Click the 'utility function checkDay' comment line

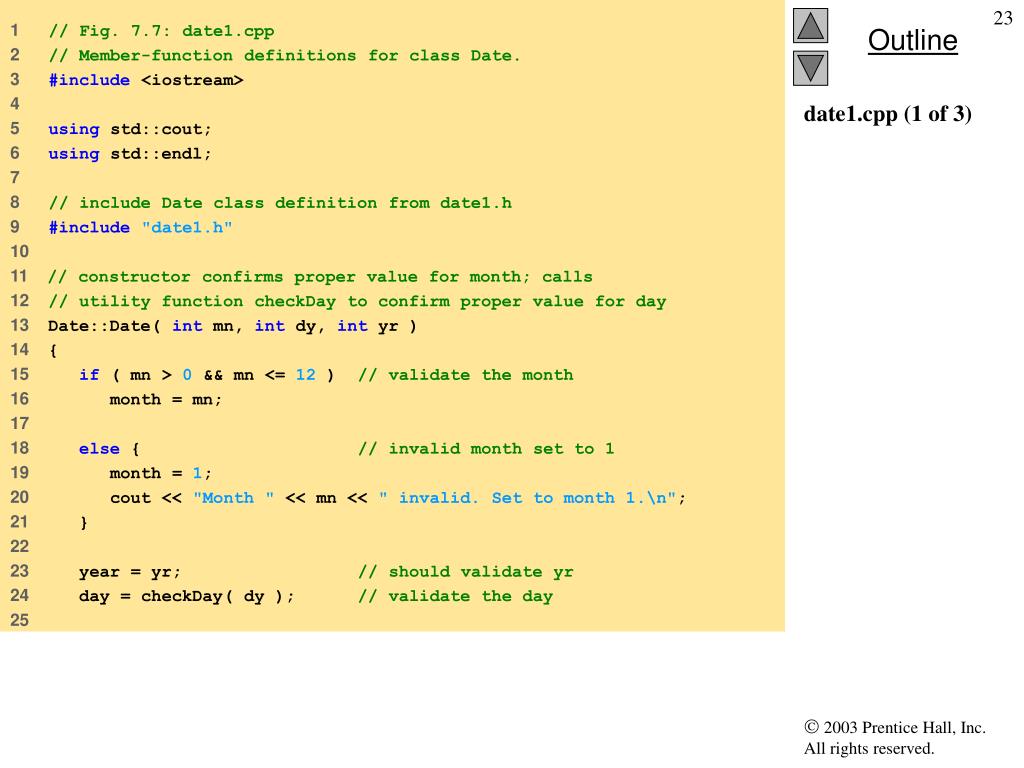(x=357, y=302)
